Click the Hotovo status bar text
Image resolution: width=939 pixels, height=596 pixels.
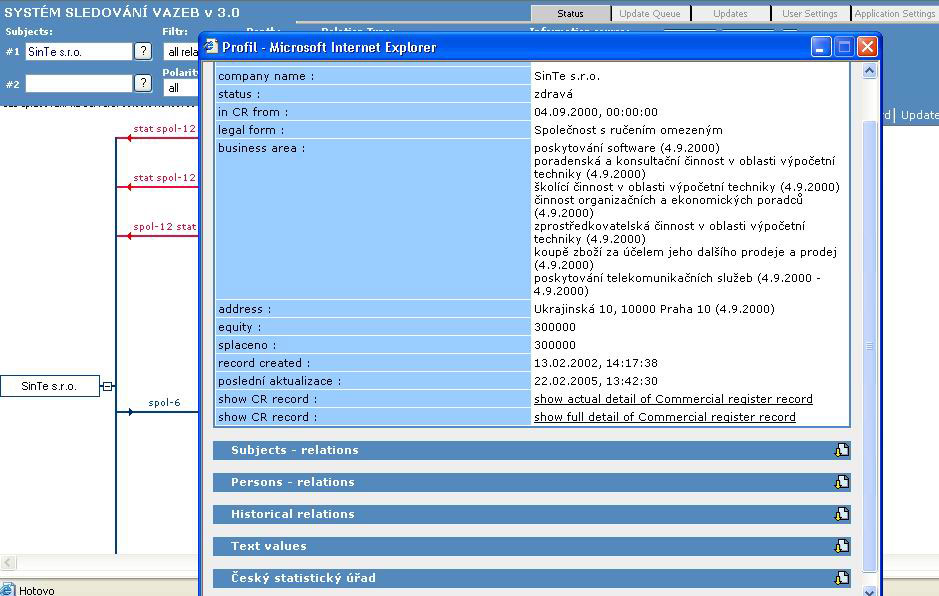(37, 591)
